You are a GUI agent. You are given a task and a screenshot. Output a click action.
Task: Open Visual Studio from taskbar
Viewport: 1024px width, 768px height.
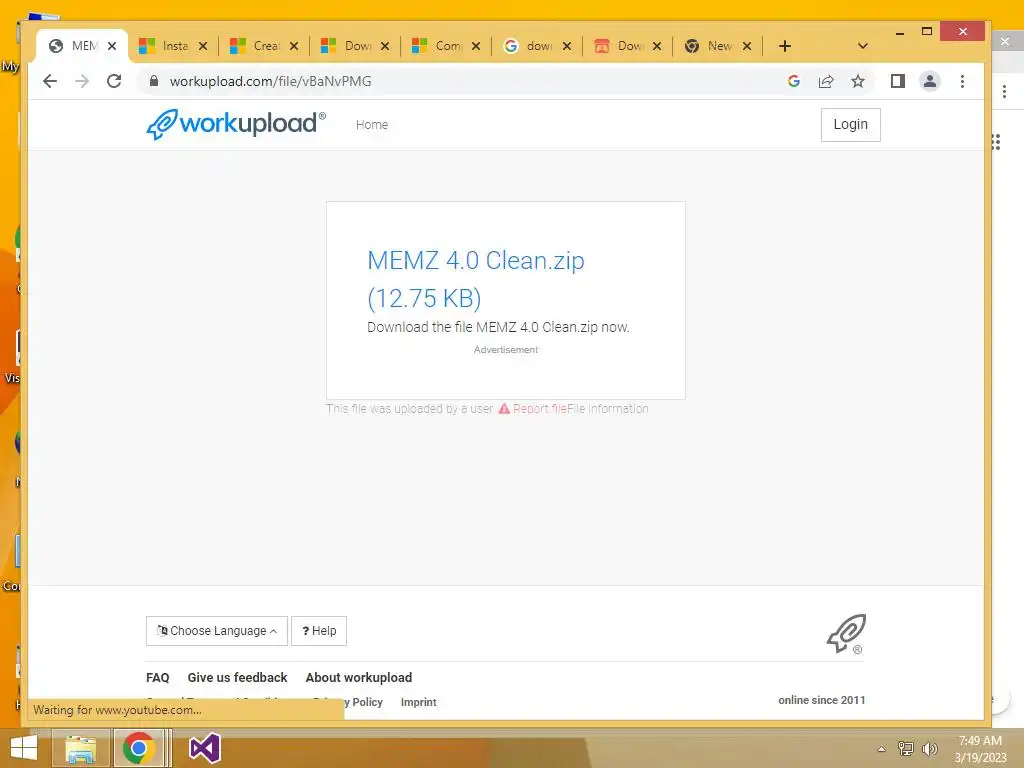(204, 748)
